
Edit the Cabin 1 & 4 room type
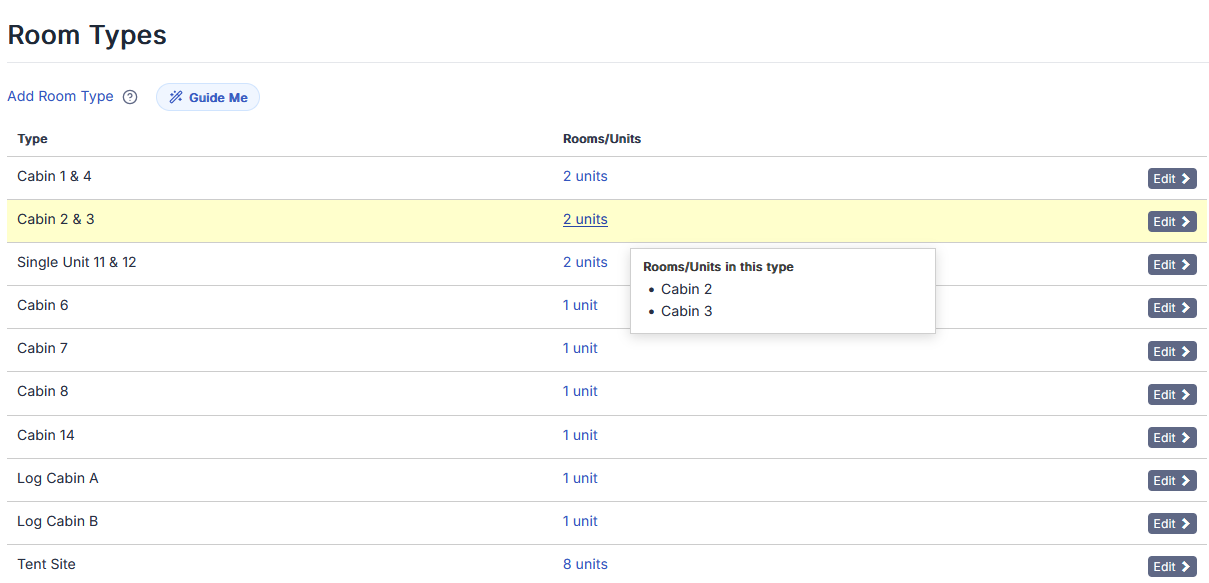coord(1171,179)
